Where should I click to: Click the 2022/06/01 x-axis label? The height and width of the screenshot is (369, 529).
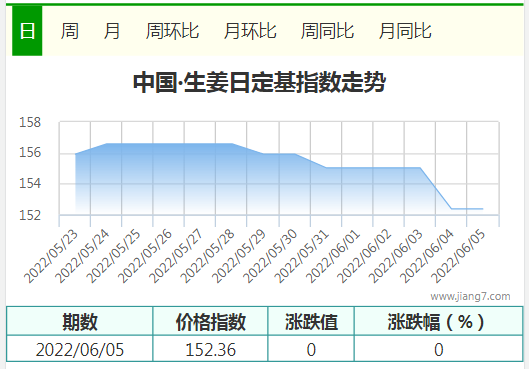click(333, 256)
